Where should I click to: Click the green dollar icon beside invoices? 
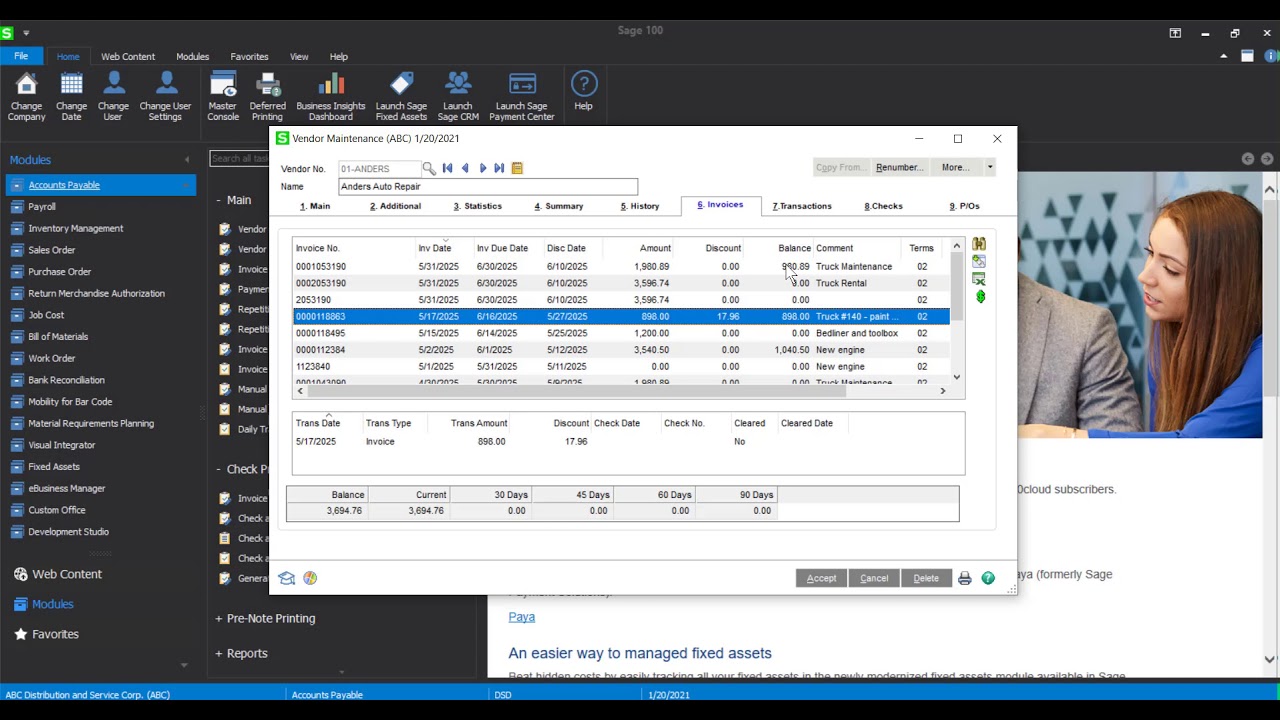(x=980, y=297)
